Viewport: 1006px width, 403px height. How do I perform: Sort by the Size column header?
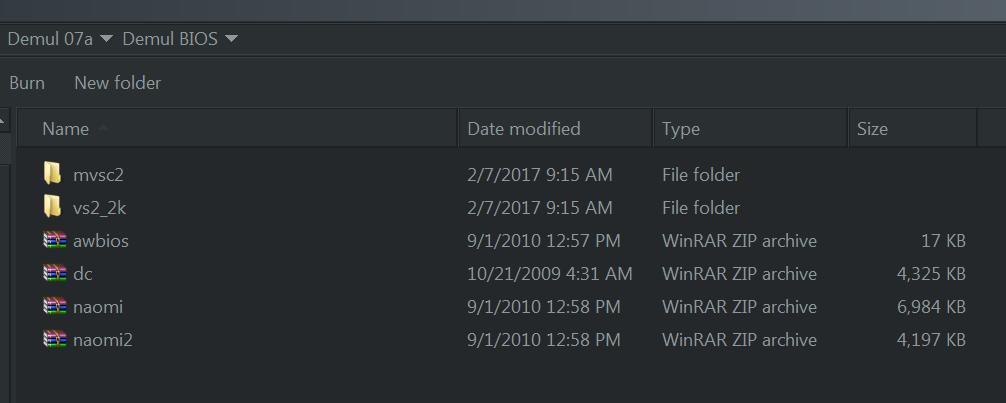pyautogui.click(x=912, y=128)
